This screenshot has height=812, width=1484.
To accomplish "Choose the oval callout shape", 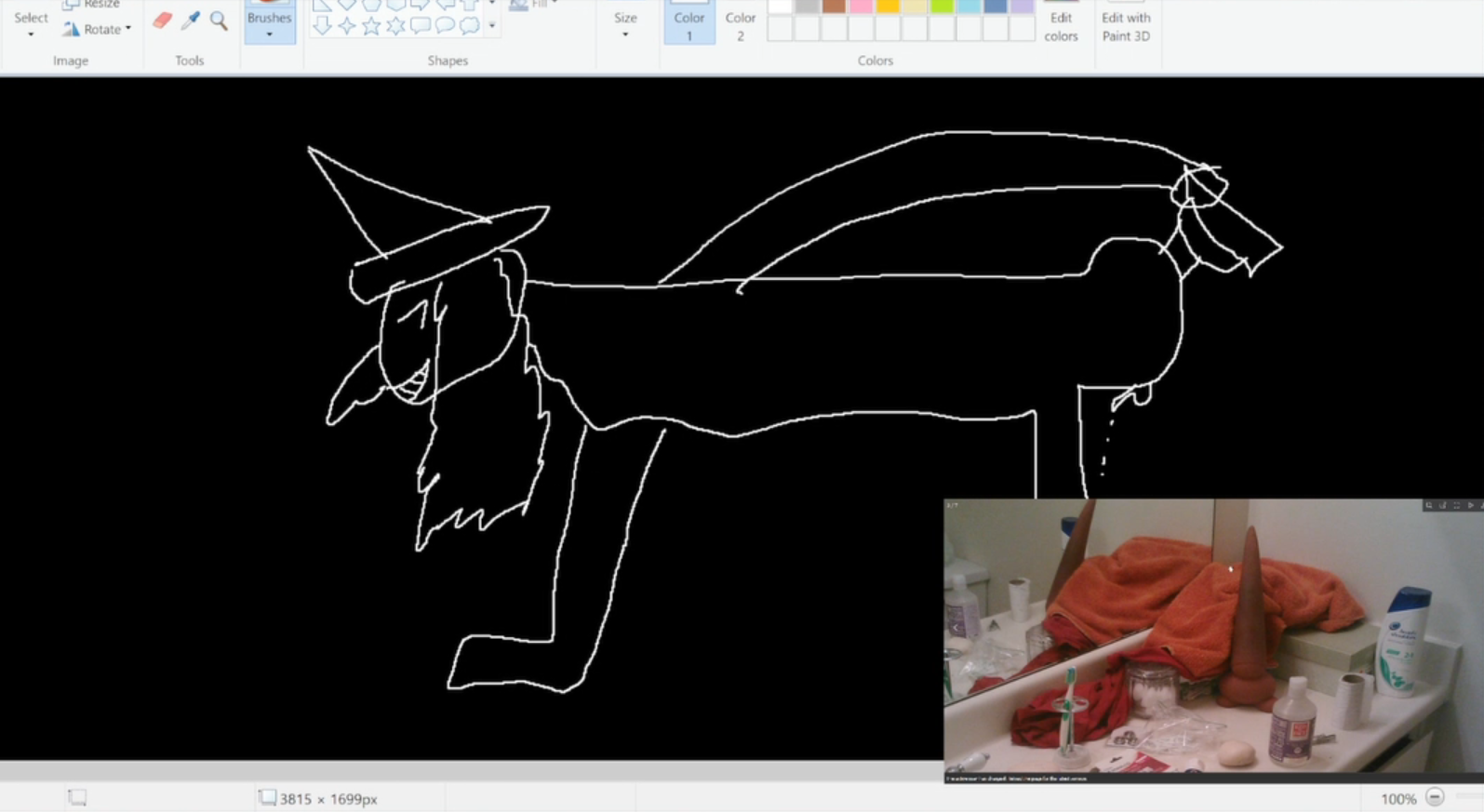I will [445, 25].
